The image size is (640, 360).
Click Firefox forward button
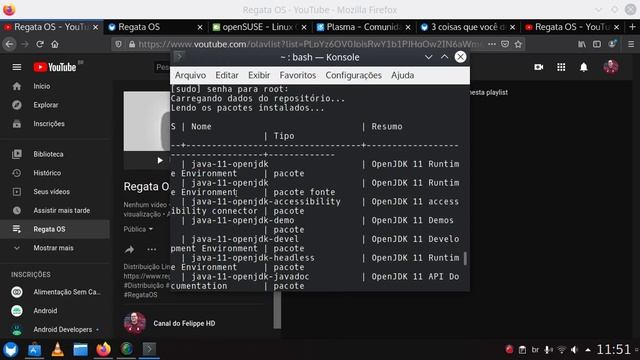(25, 44)
